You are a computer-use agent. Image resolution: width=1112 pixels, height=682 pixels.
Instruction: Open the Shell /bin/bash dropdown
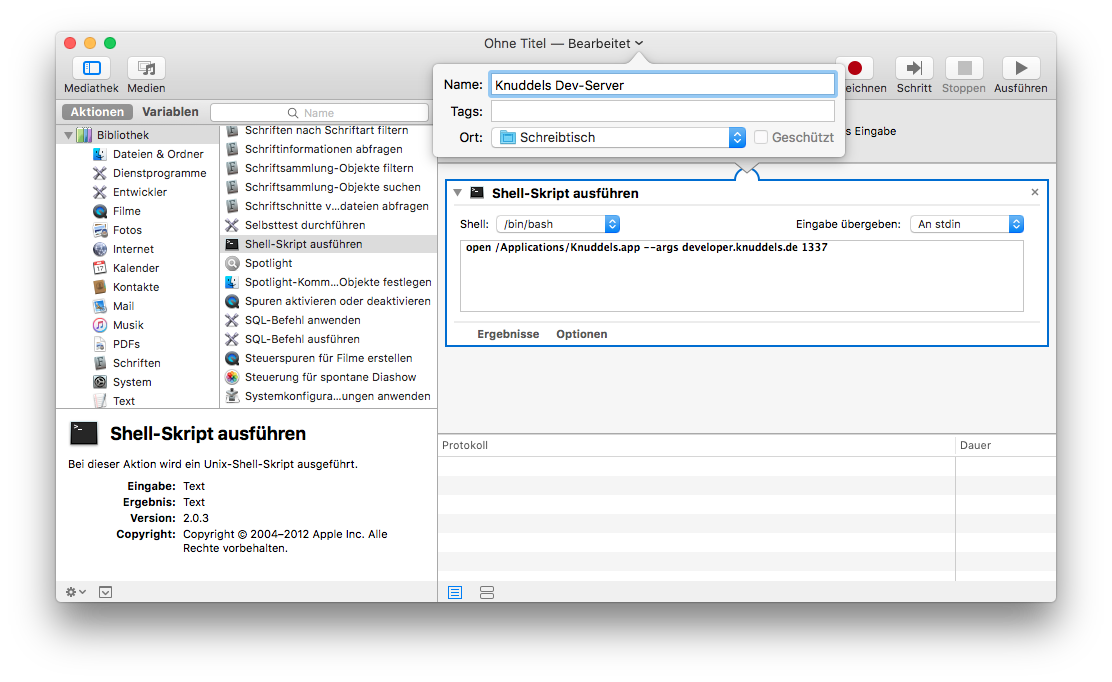click(x=558, y=224)
